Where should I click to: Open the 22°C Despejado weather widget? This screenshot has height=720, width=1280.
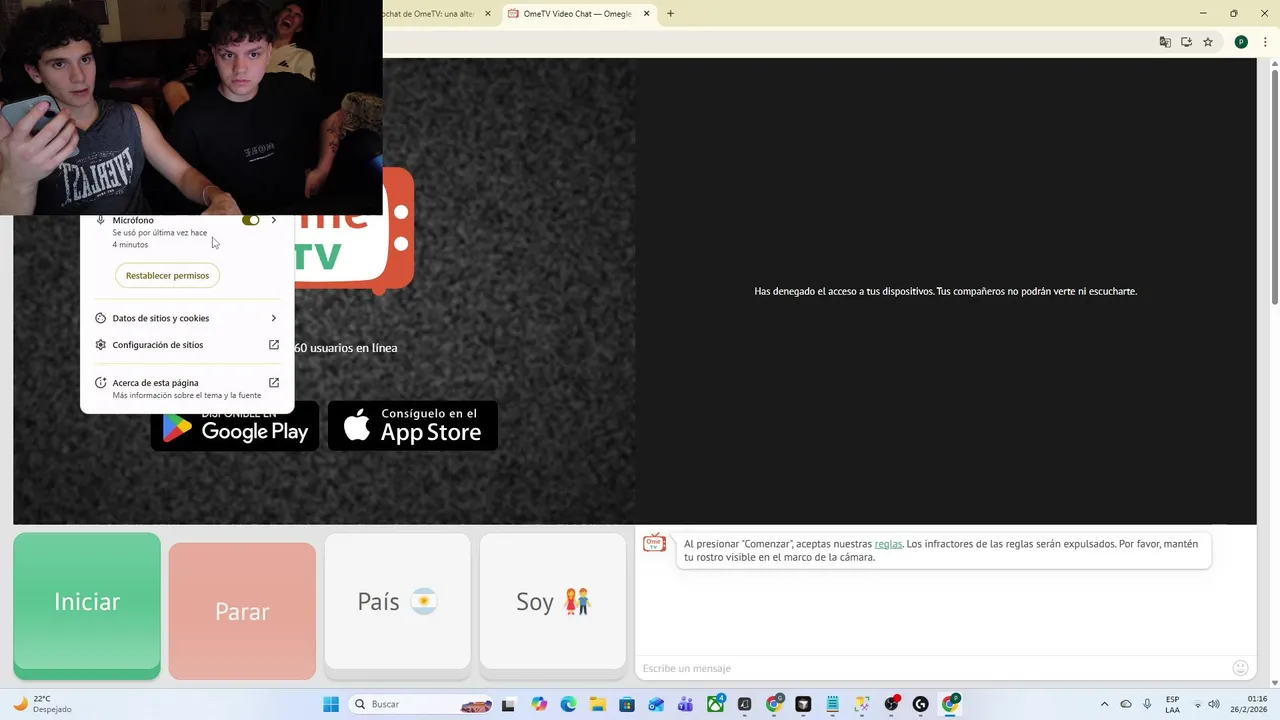[x=42, y=704]
